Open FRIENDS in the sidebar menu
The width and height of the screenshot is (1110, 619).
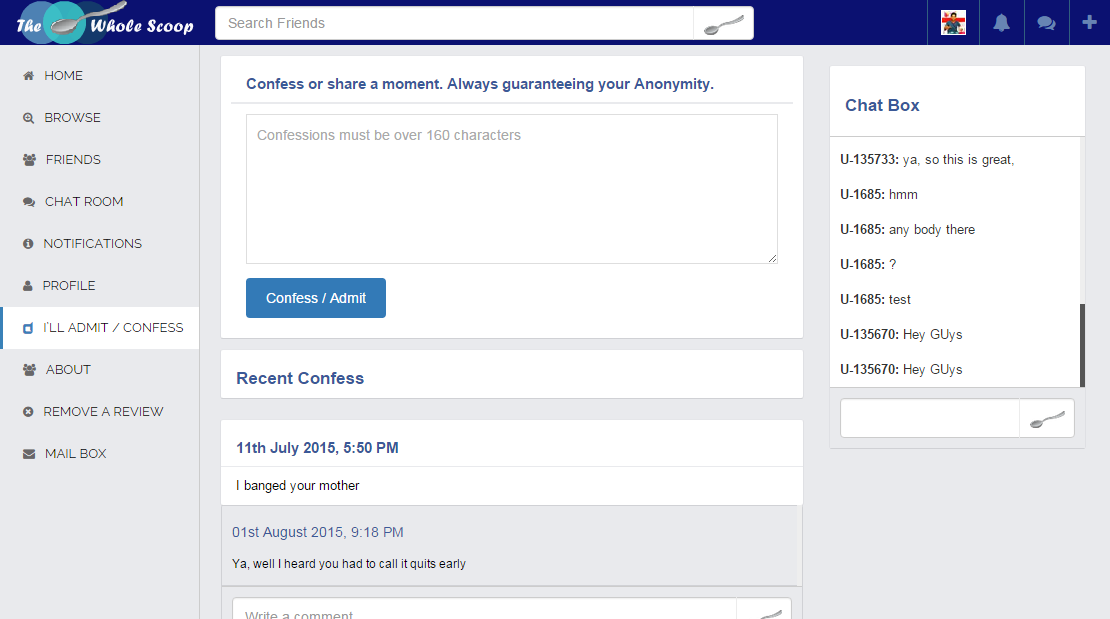click(73, 160)
